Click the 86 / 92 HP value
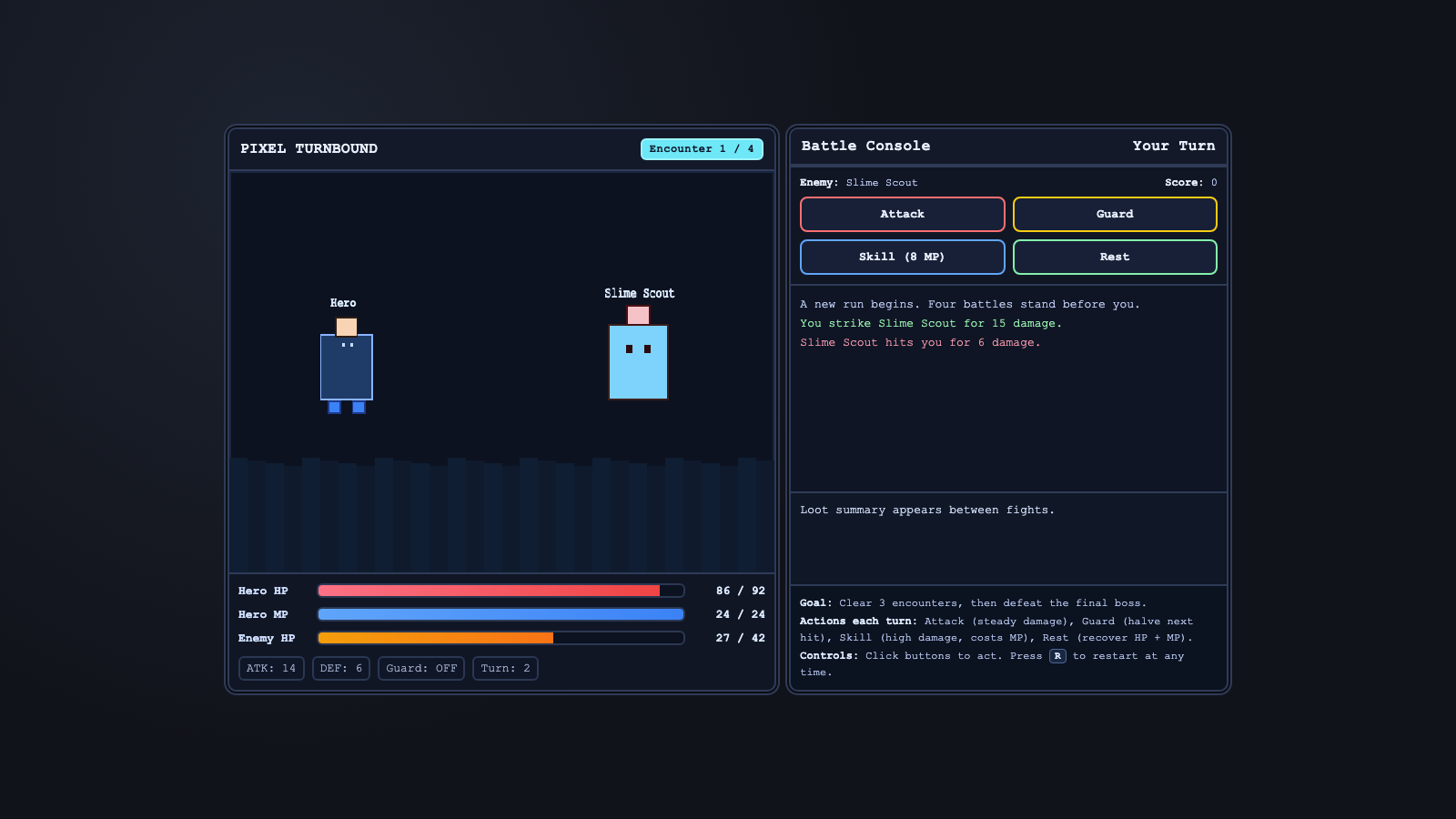The width and height of the screenshot is (1456, 819). (741, 591)
